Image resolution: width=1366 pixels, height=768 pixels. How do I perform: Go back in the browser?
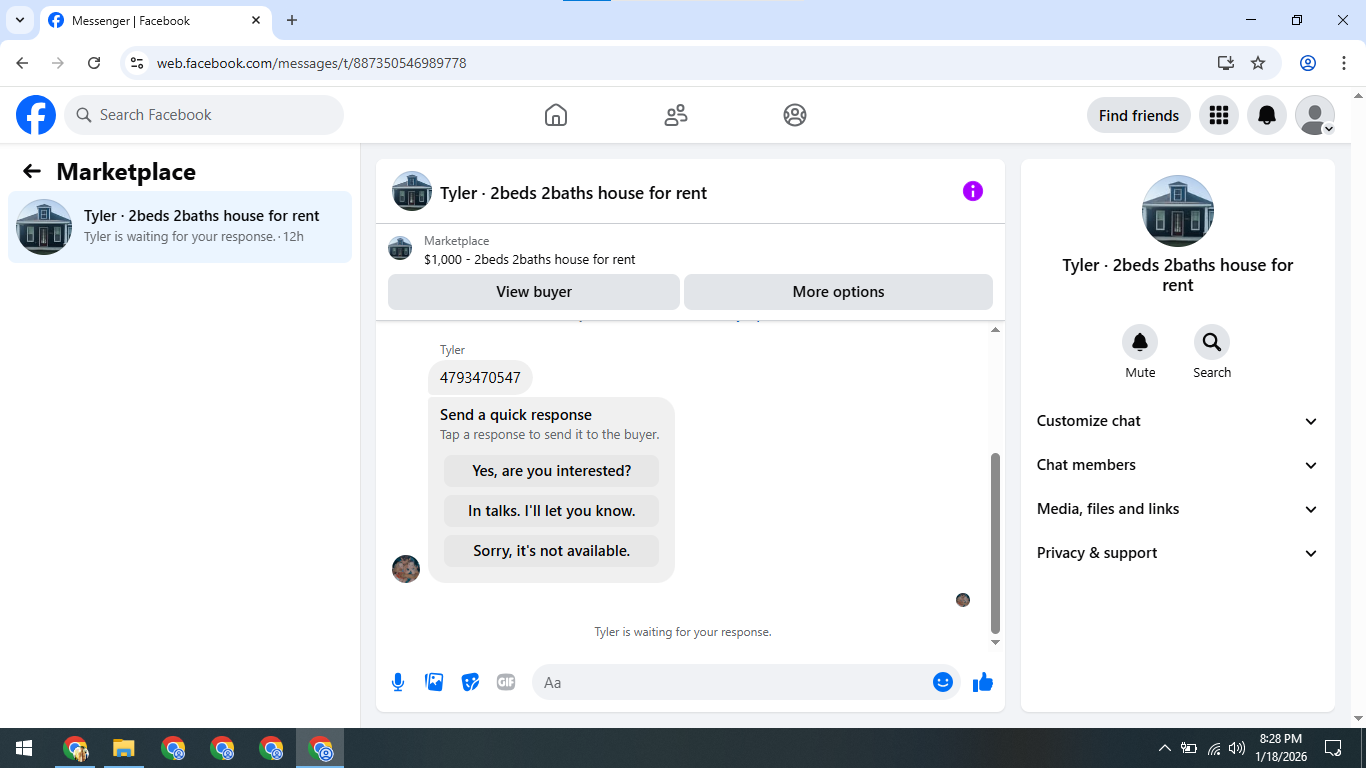click(x=22, y=63)
